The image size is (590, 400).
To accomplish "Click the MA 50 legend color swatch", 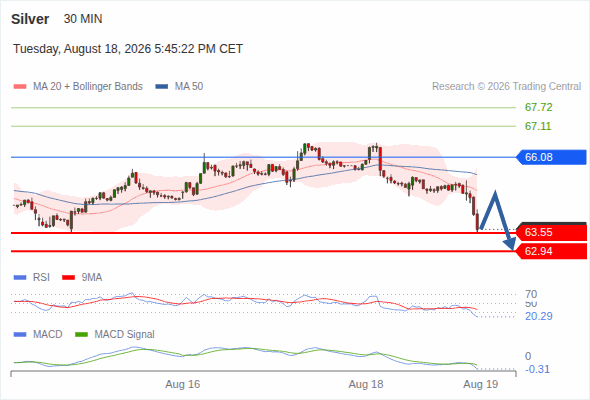I will tap(162, 87).
